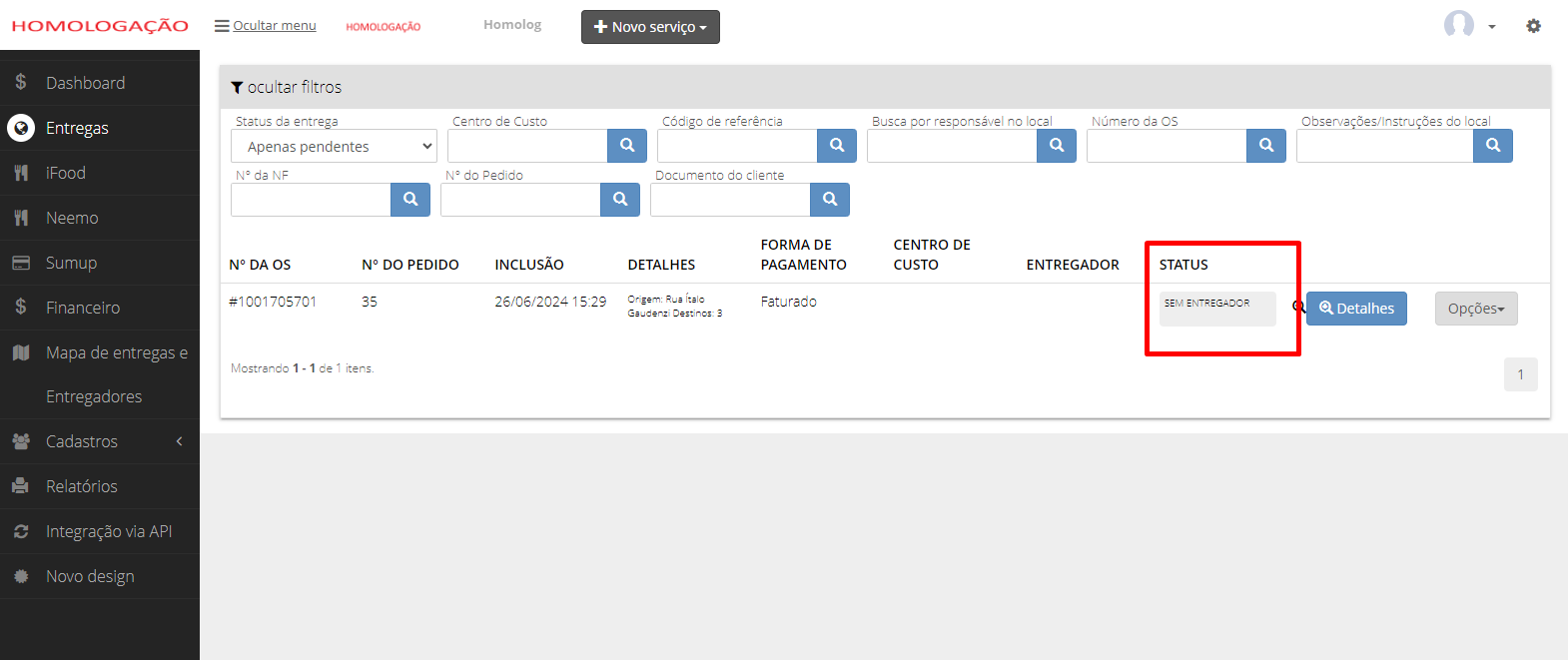Click the search icon for Centro de Custo
Screen dimensions: 1568x660
(x=627, y=146)
